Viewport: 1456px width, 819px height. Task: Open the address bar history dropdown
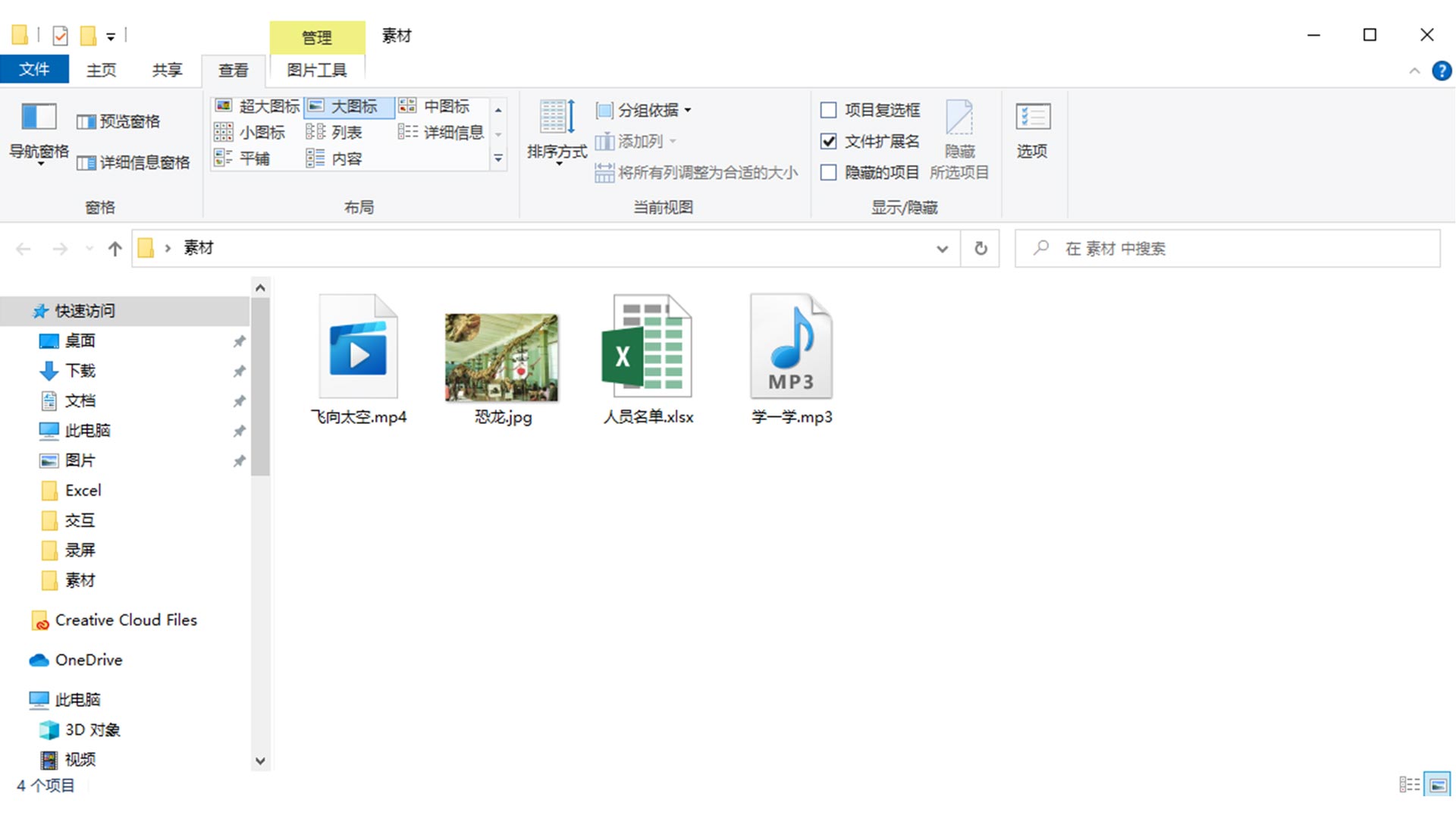point(942,249)
